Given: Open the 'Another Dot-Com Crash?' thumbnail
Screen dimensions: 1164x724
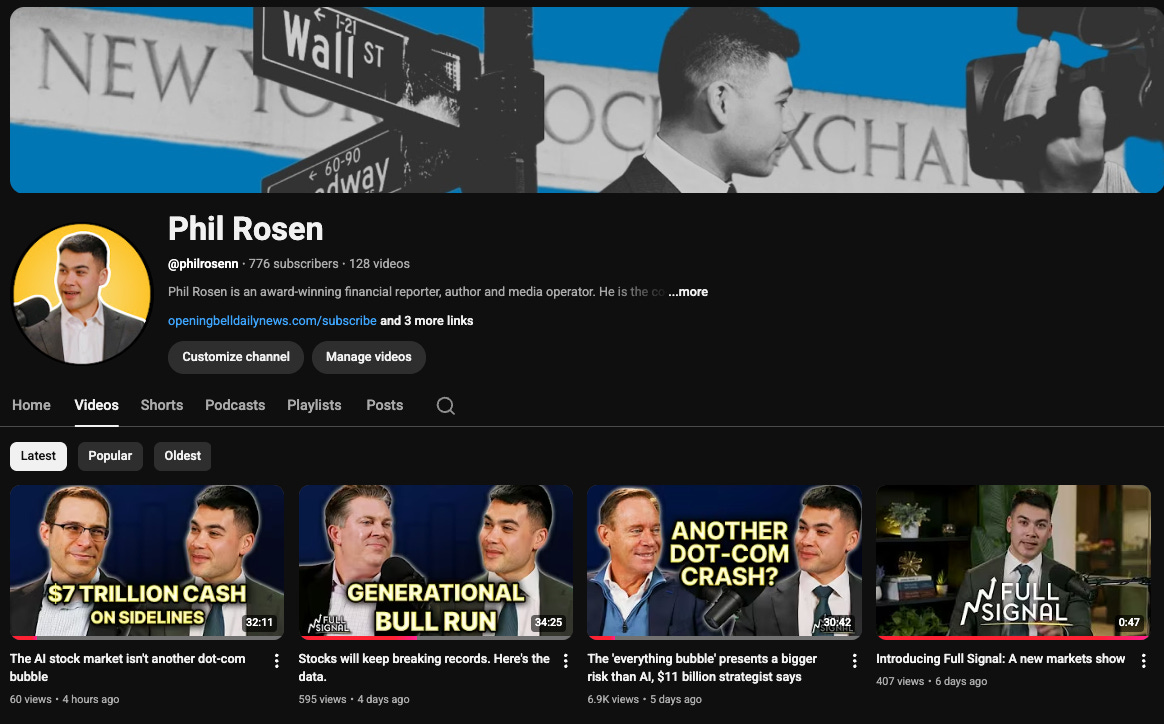Looking at the screenshot, I should 725,562.
